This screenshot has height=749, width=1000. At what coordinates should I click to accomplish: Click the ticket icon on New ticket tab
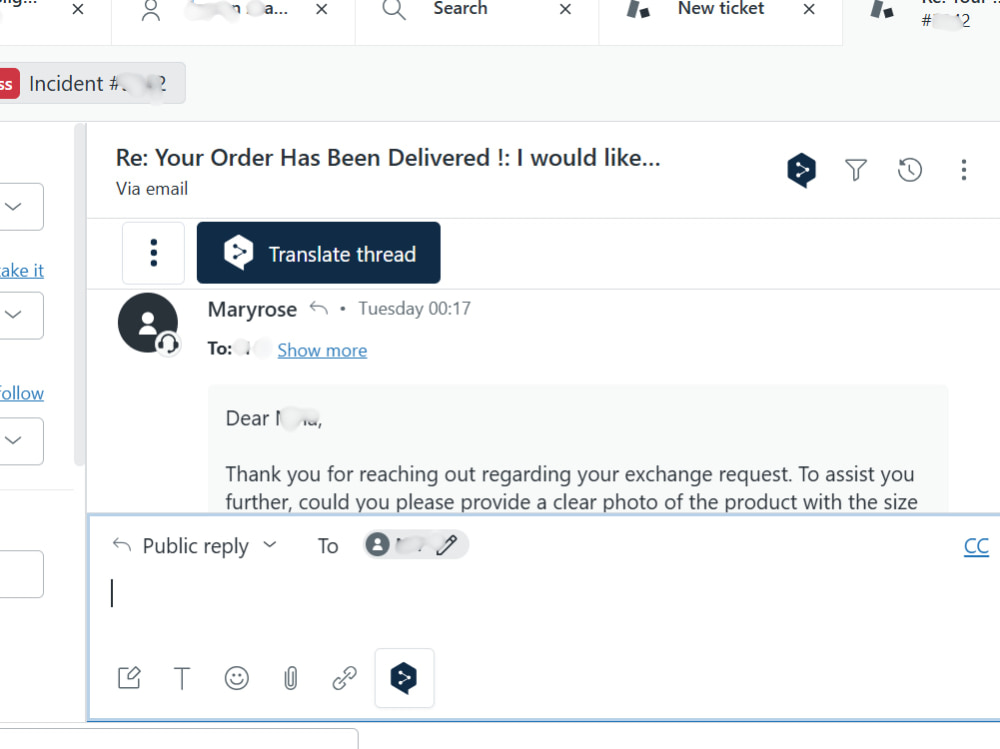pos(638,8)
